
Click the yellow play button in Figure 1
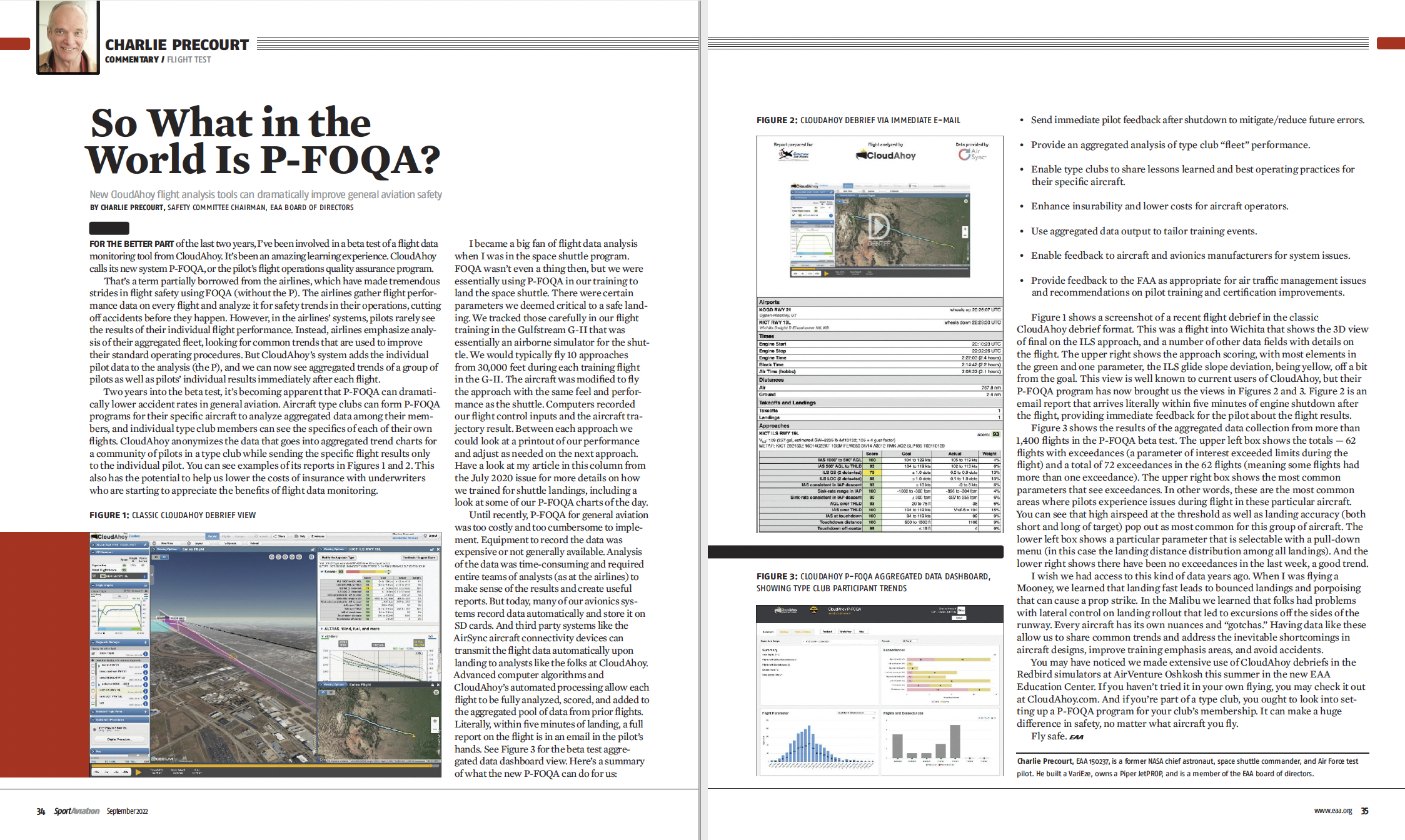point(138,772)
